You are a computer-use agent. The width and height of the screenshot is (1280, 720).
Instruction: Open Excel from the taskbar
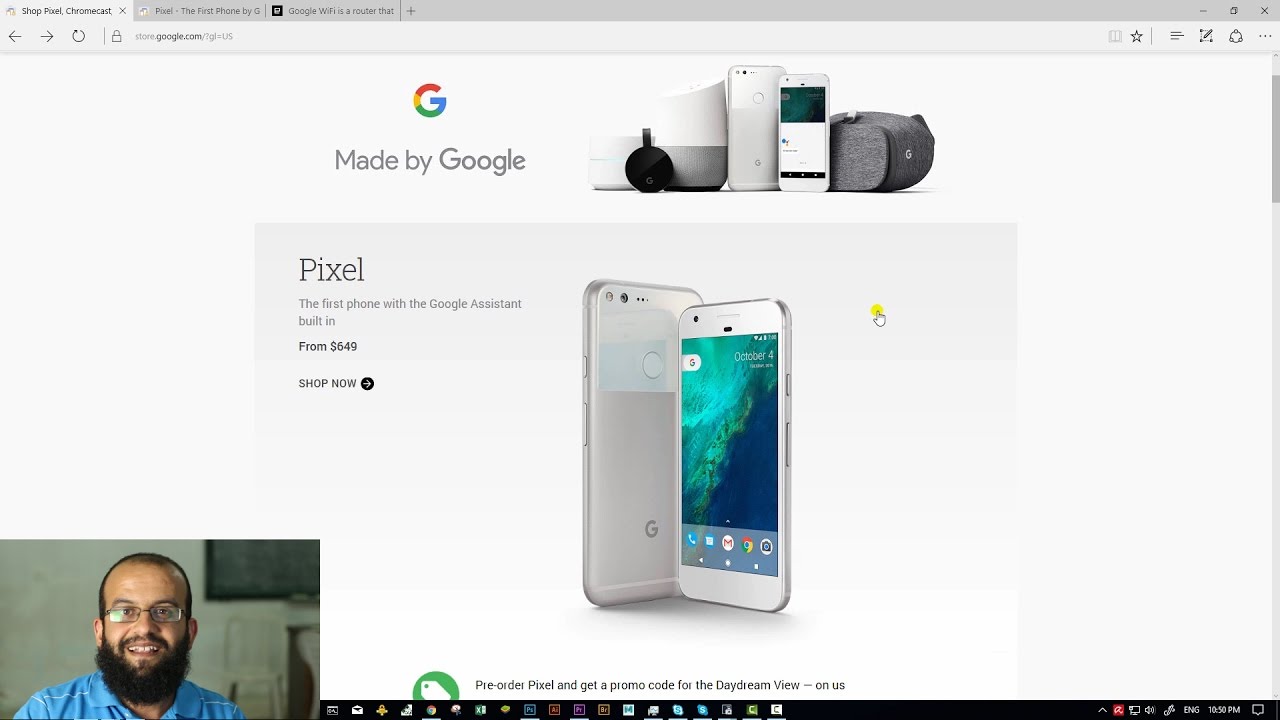pos(480,710)
